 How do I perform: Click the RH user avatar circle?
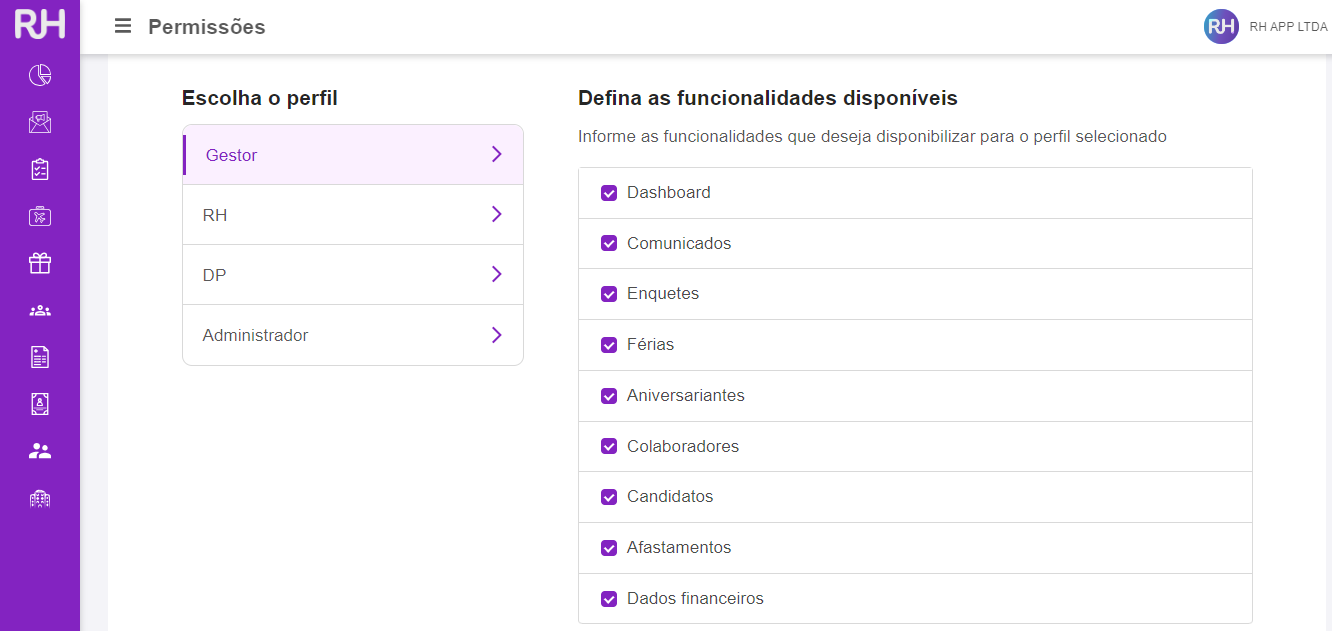[1221, 27]
